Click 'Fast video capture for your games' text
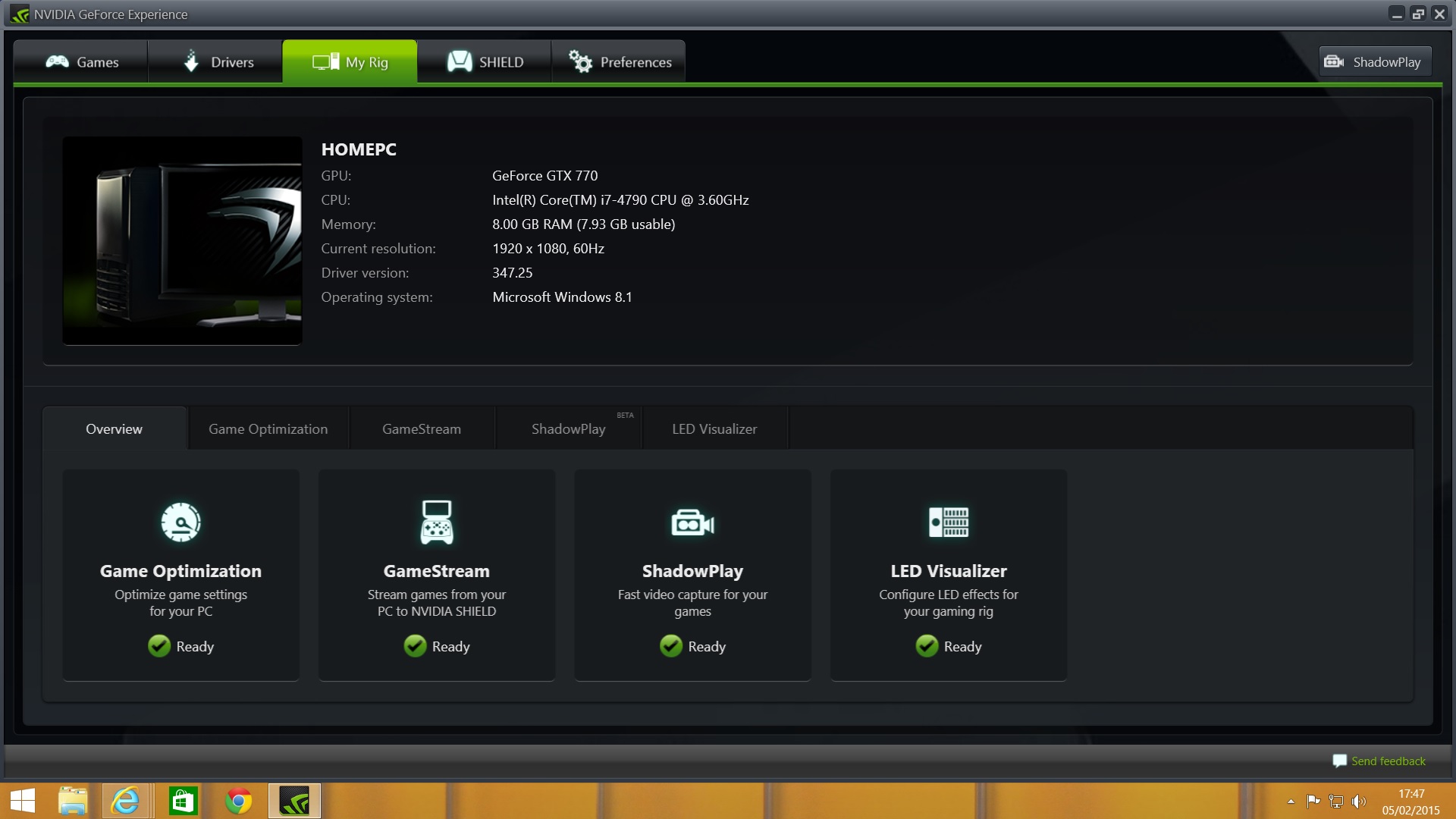 [x=692, y=603]
